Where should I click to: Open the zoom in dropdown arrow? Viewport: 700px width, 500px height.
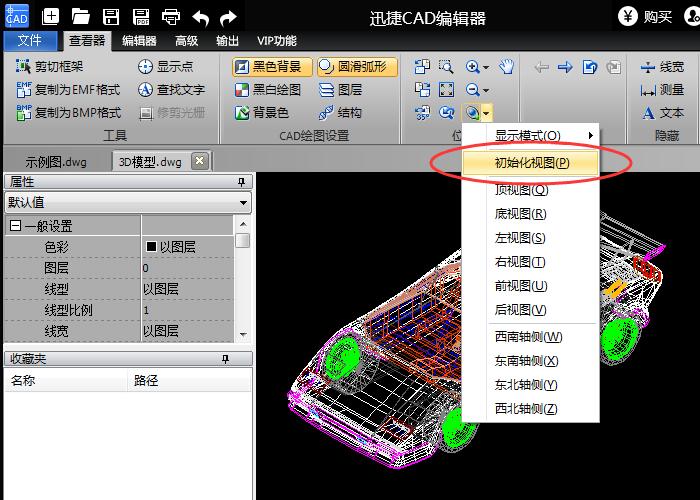coord(486,67)
